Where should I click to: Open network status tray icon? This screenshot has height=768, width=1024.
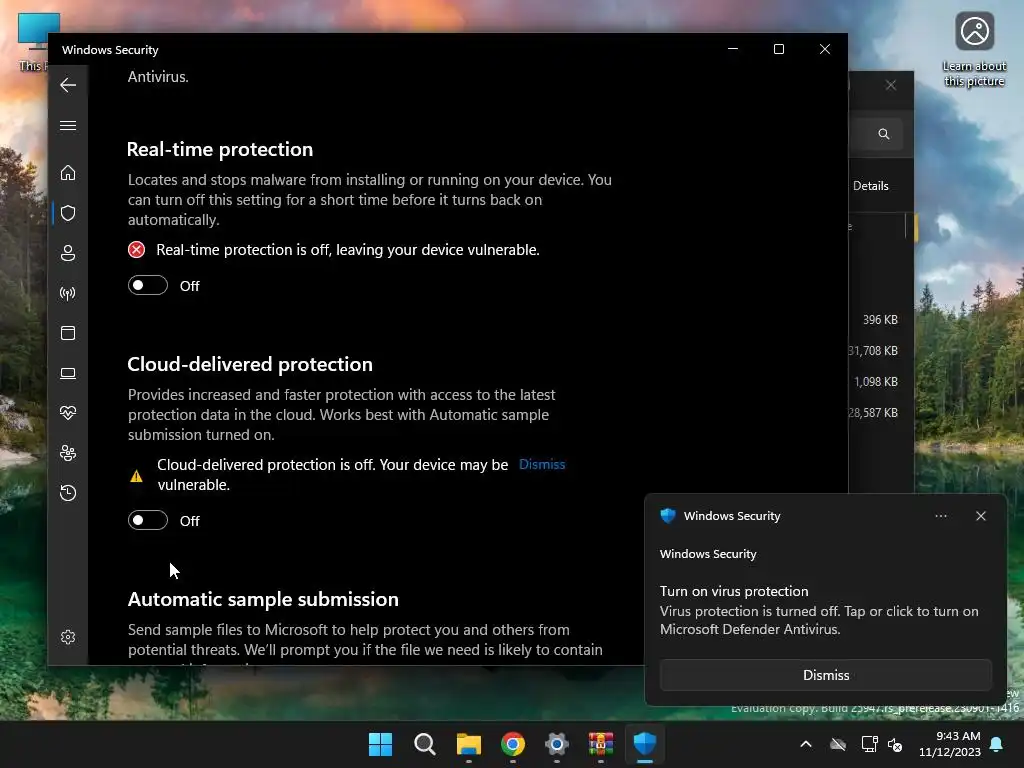pos(869,744)
